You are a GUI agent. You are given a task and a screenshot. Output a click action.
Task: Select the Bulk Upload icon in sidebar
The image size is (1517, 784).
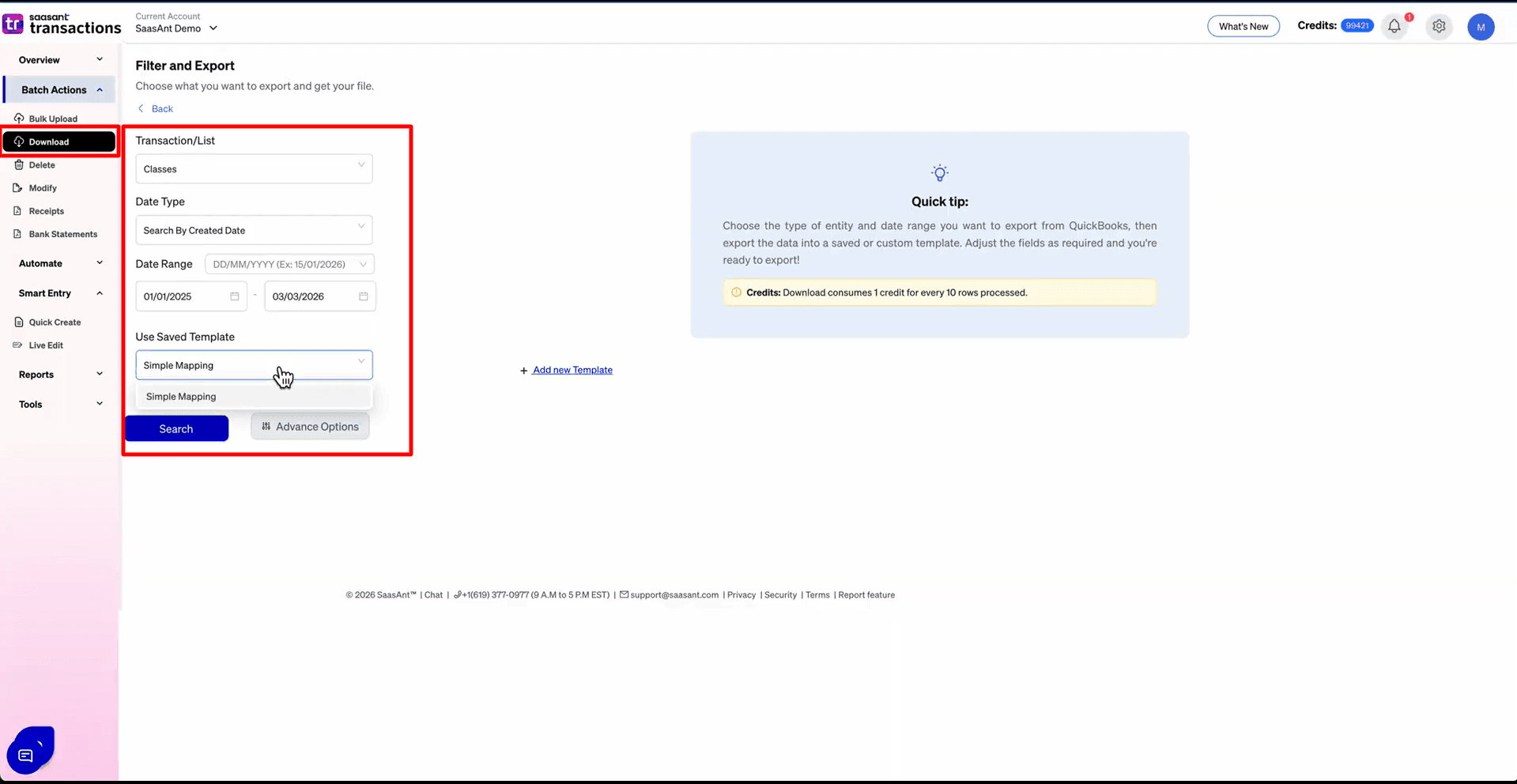[19, 118]
